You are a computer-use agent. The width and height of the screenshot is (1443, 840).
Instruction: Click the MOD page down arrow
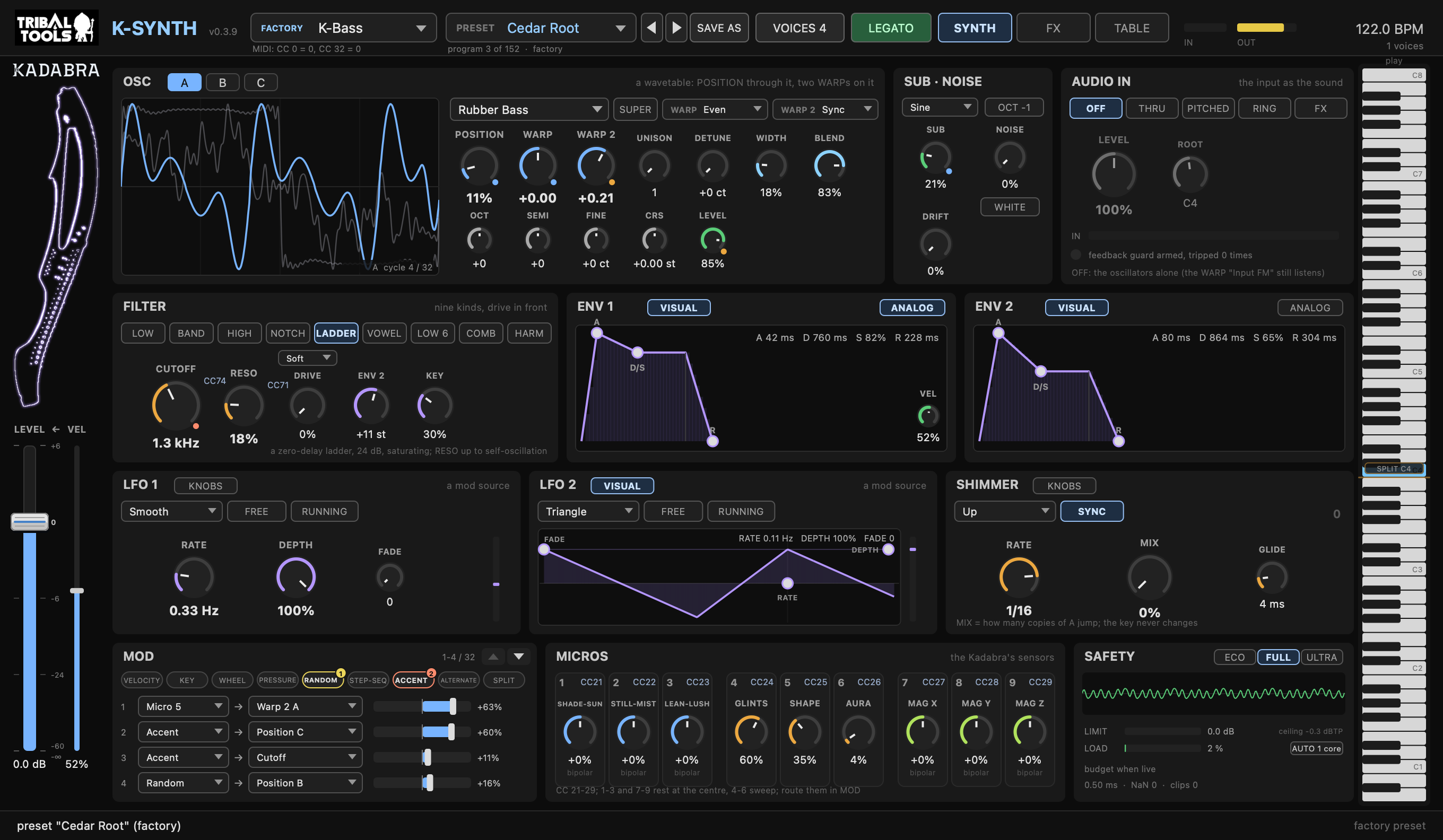tap(518, 657)
